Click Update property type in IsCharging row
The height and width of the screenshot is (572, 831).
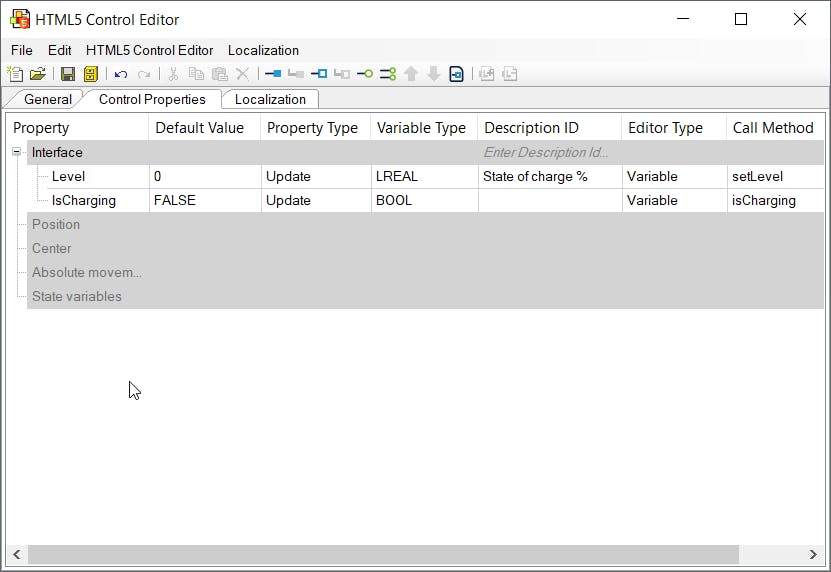(315, 200)
